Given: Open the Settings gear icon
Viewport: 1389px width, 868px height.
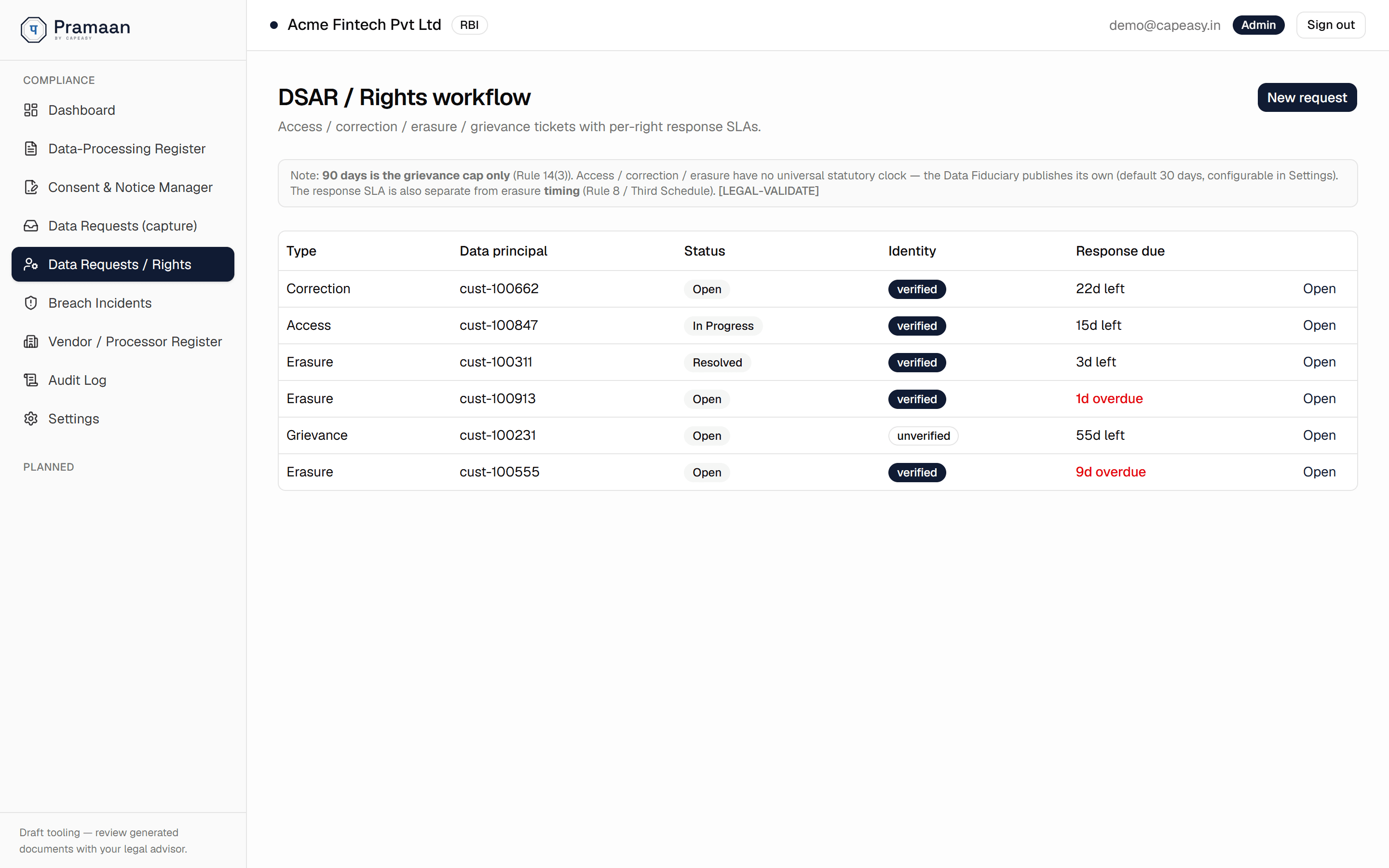Looking at the screenshot, I should click(x=31, y=419).
